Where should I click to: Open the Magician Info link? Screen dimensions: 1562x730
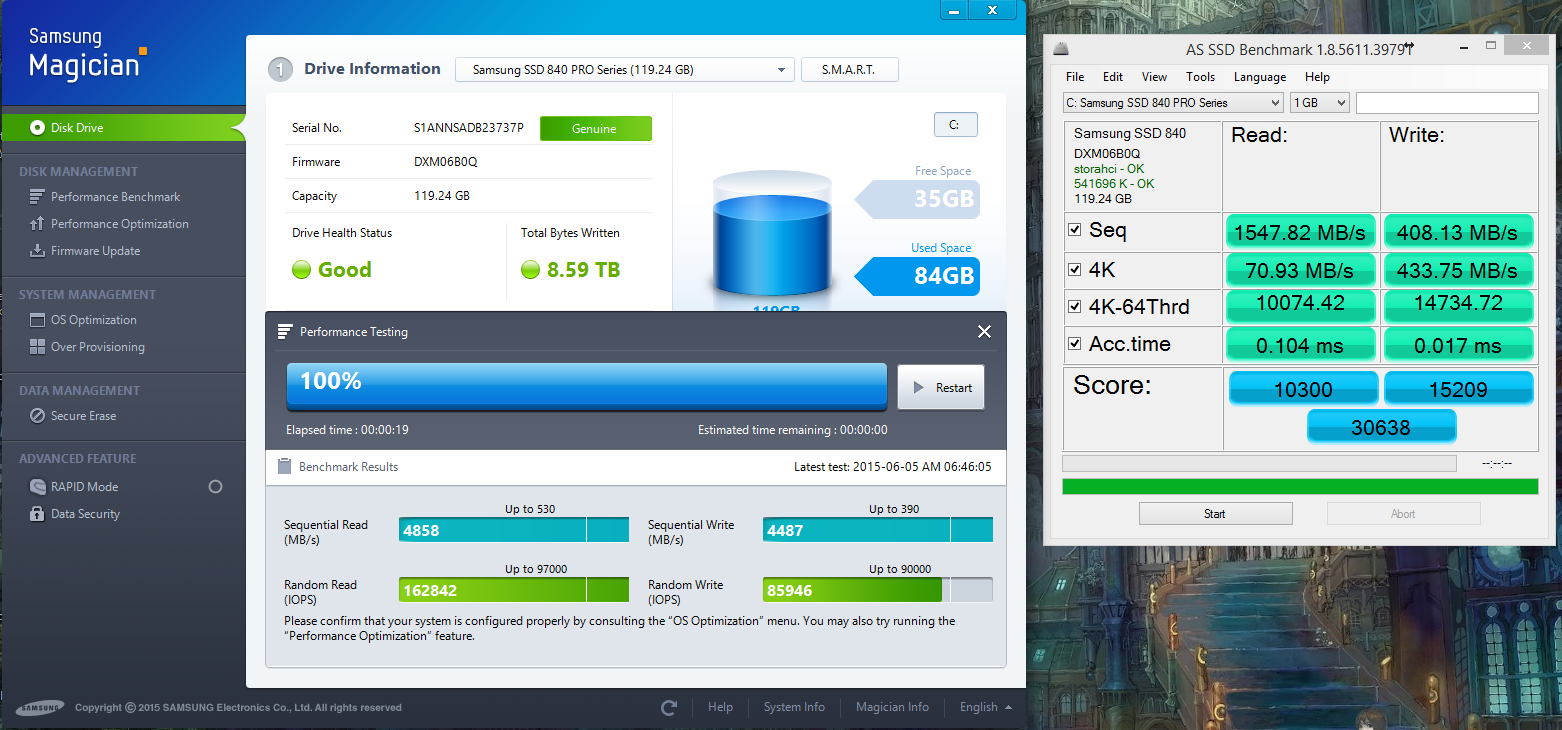[x=892, y=707]
